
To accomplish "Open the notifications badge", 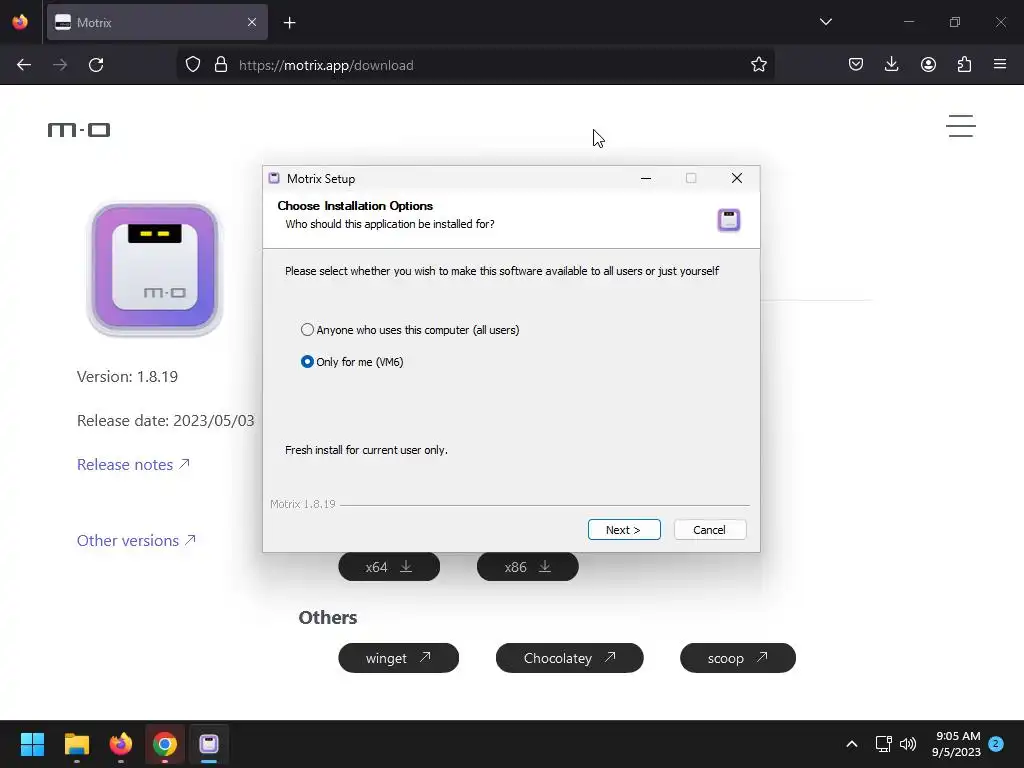I will click(x=996, y=743).
